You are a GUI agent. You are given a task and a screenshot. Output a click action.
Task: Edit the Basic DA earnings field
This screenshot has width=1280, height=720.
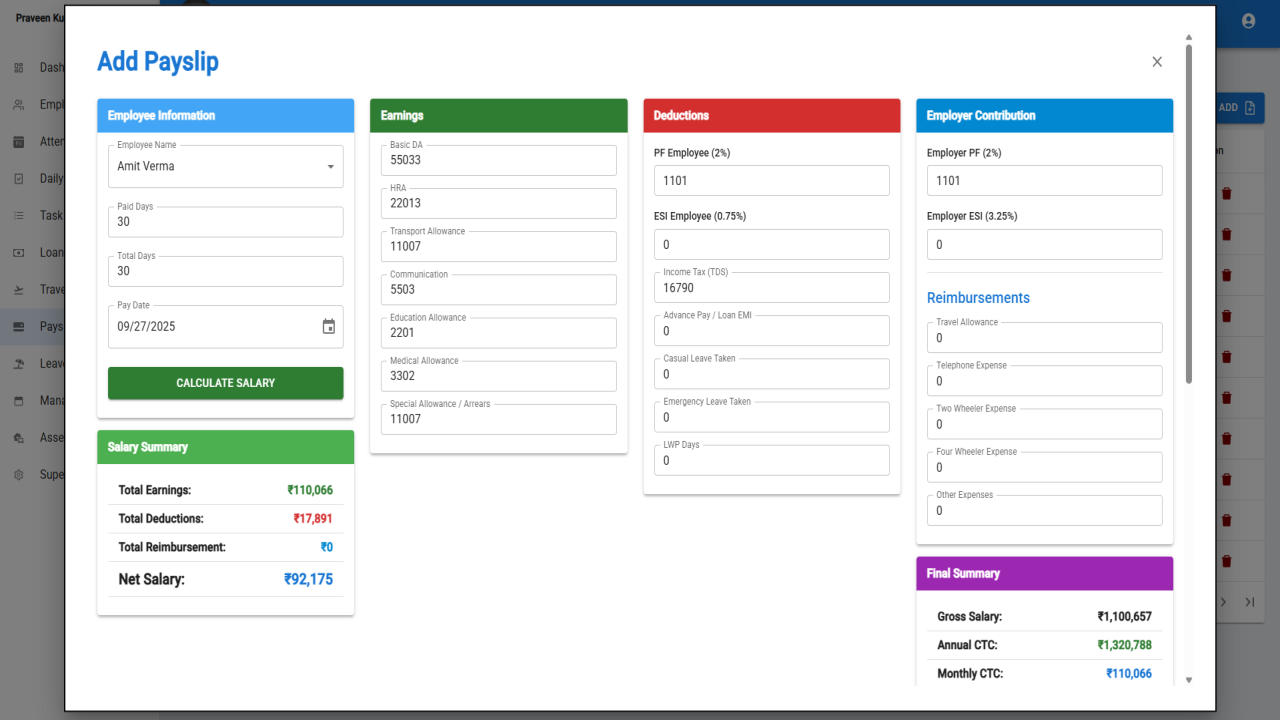click(499, 160)
